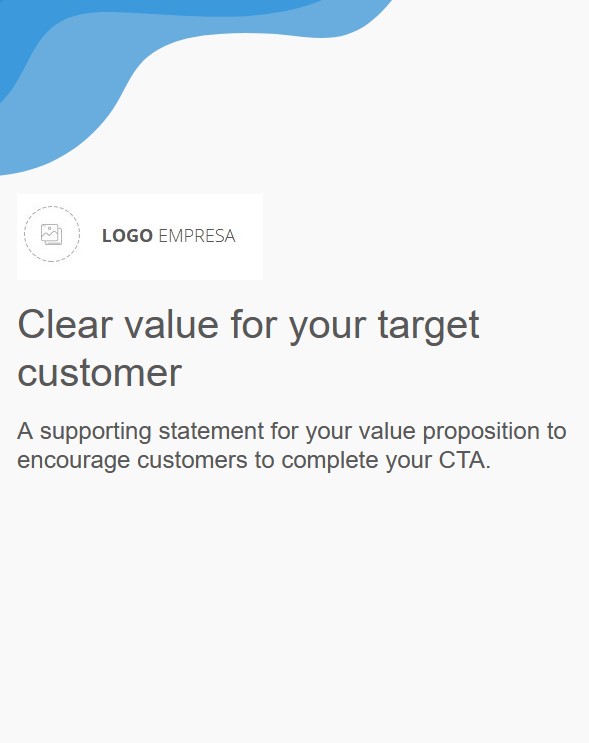Click the image placeholder icon in the logo

(x=52, y=235)
